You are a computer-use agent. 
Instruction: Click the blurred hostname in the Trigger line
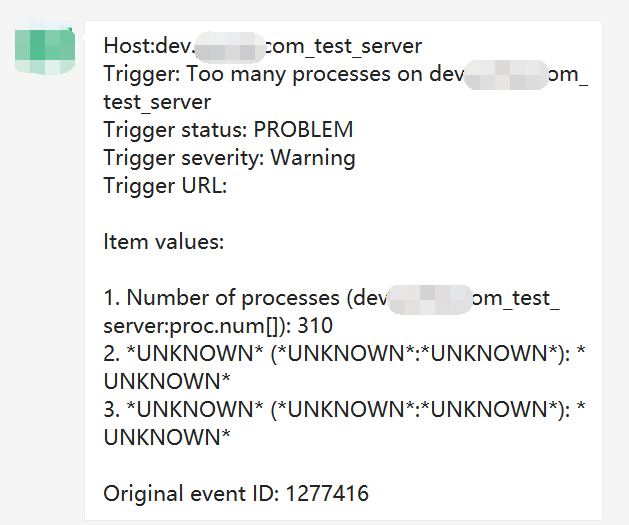point(507,74)
